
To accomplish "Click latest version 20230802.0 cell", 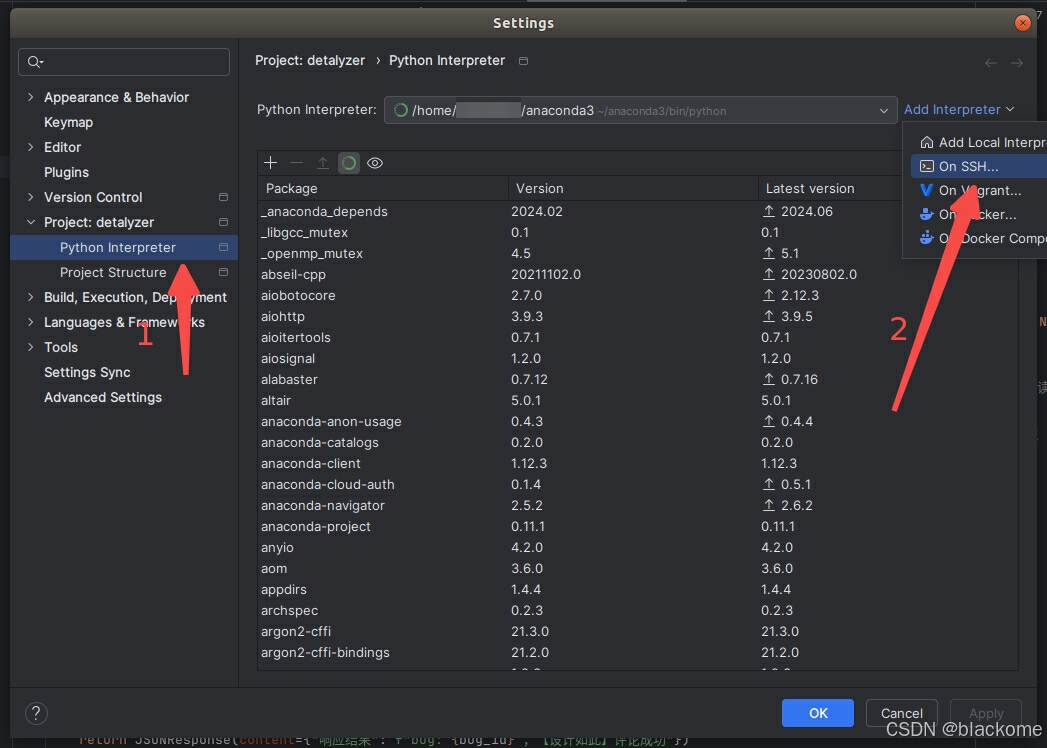I will pyautogui.click(x=819, y=274).
